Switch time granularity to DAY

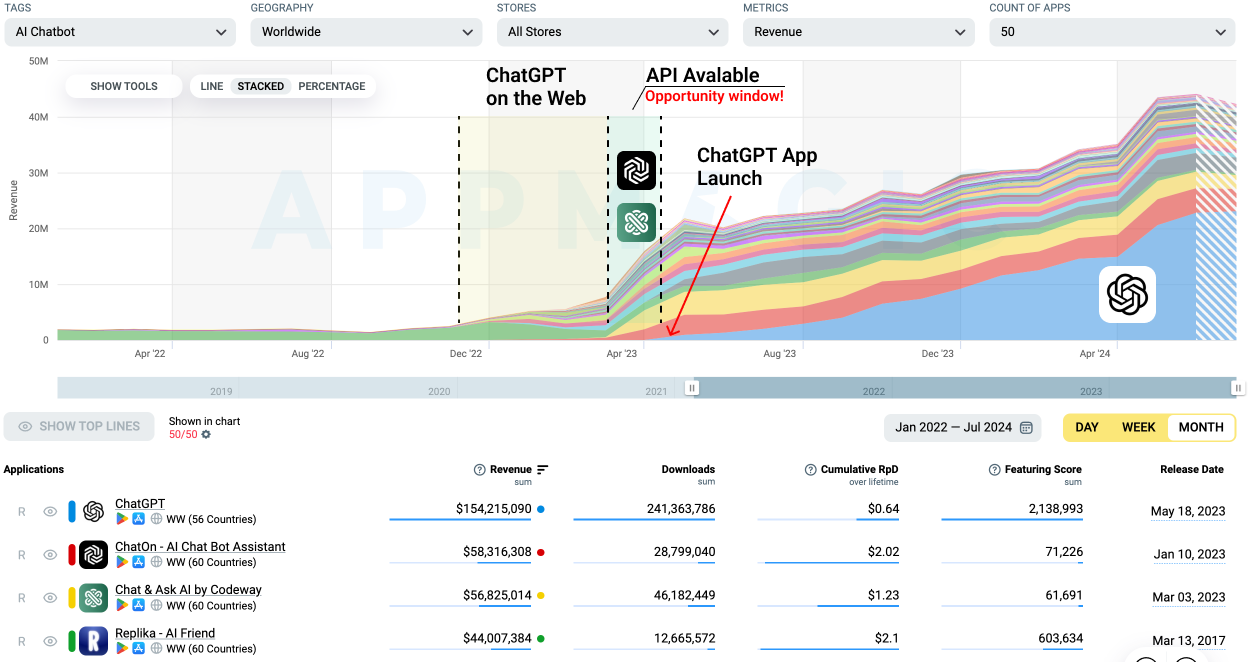pos(1087,427)
